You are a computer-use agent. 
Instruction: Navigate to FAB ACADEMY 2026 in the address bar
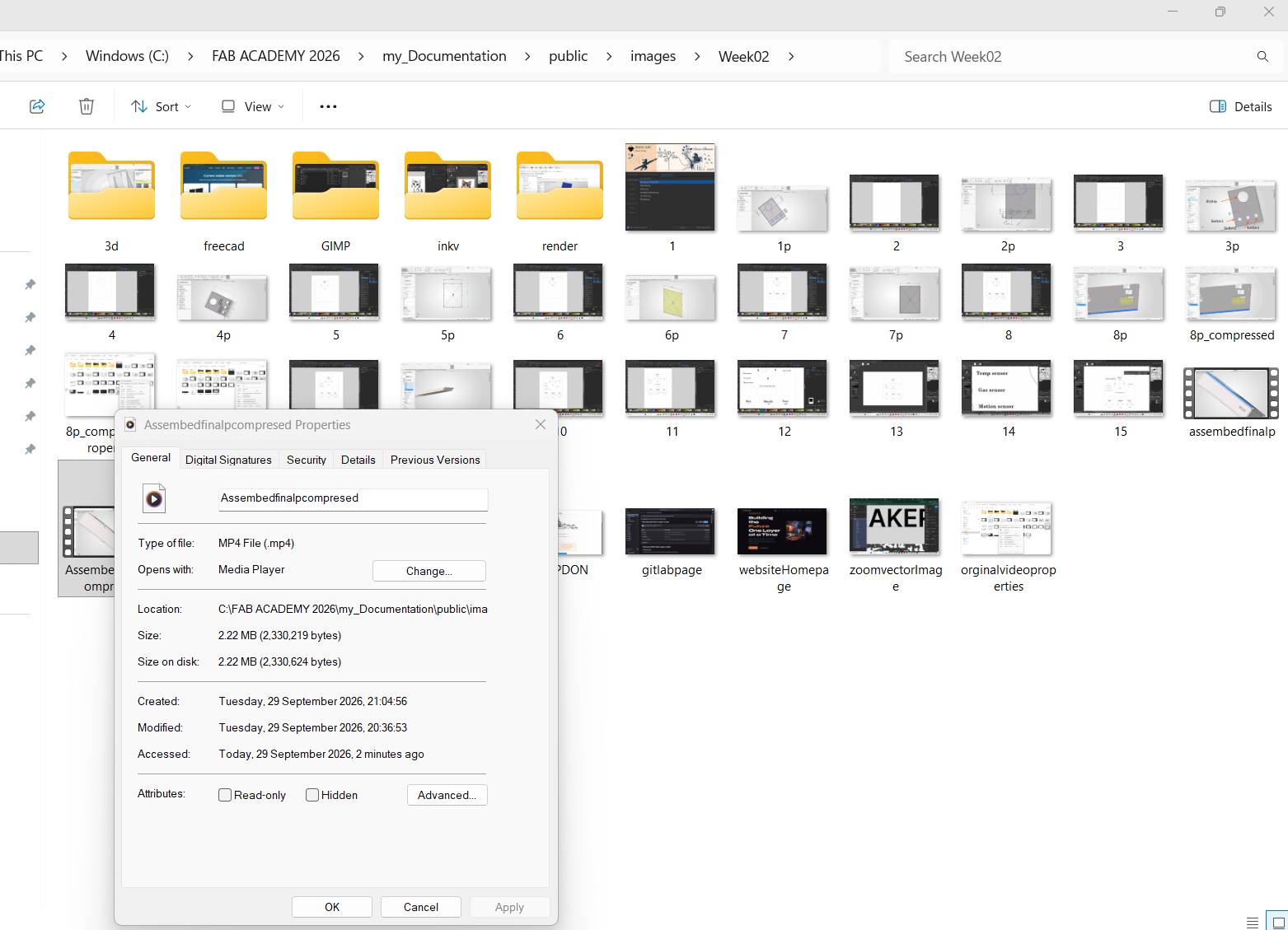[276, 56]
